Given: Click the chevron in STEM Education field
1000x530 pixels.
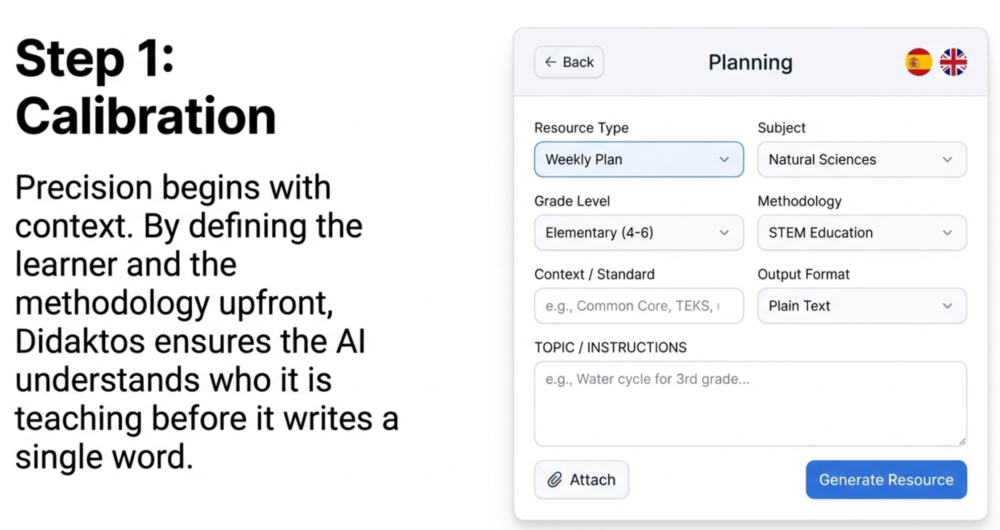Looking at the screenshot, I should [x=947, y=233].
